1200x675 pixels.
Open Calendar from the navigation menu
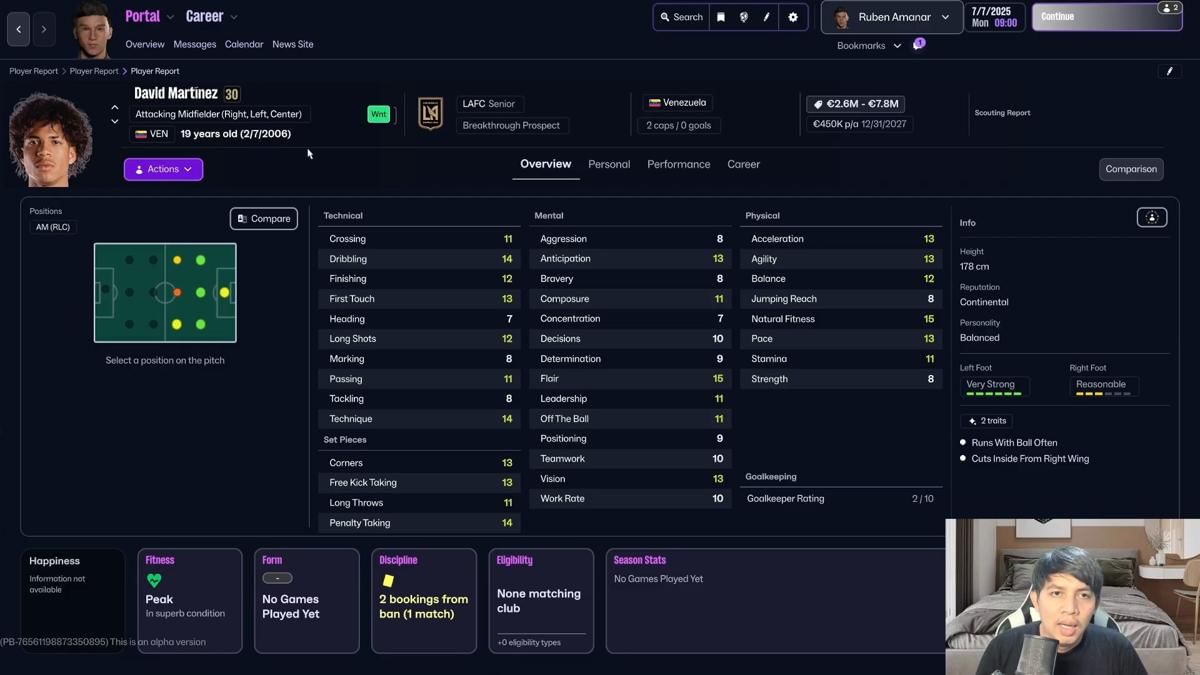(x=243, y=44)
